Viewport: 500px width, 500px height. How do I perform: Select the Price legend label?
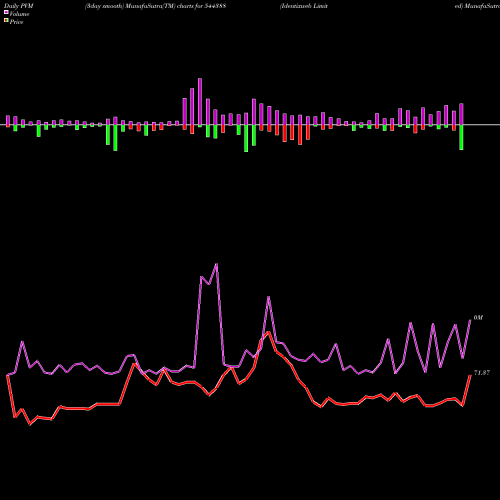click(x=16, y=22)
